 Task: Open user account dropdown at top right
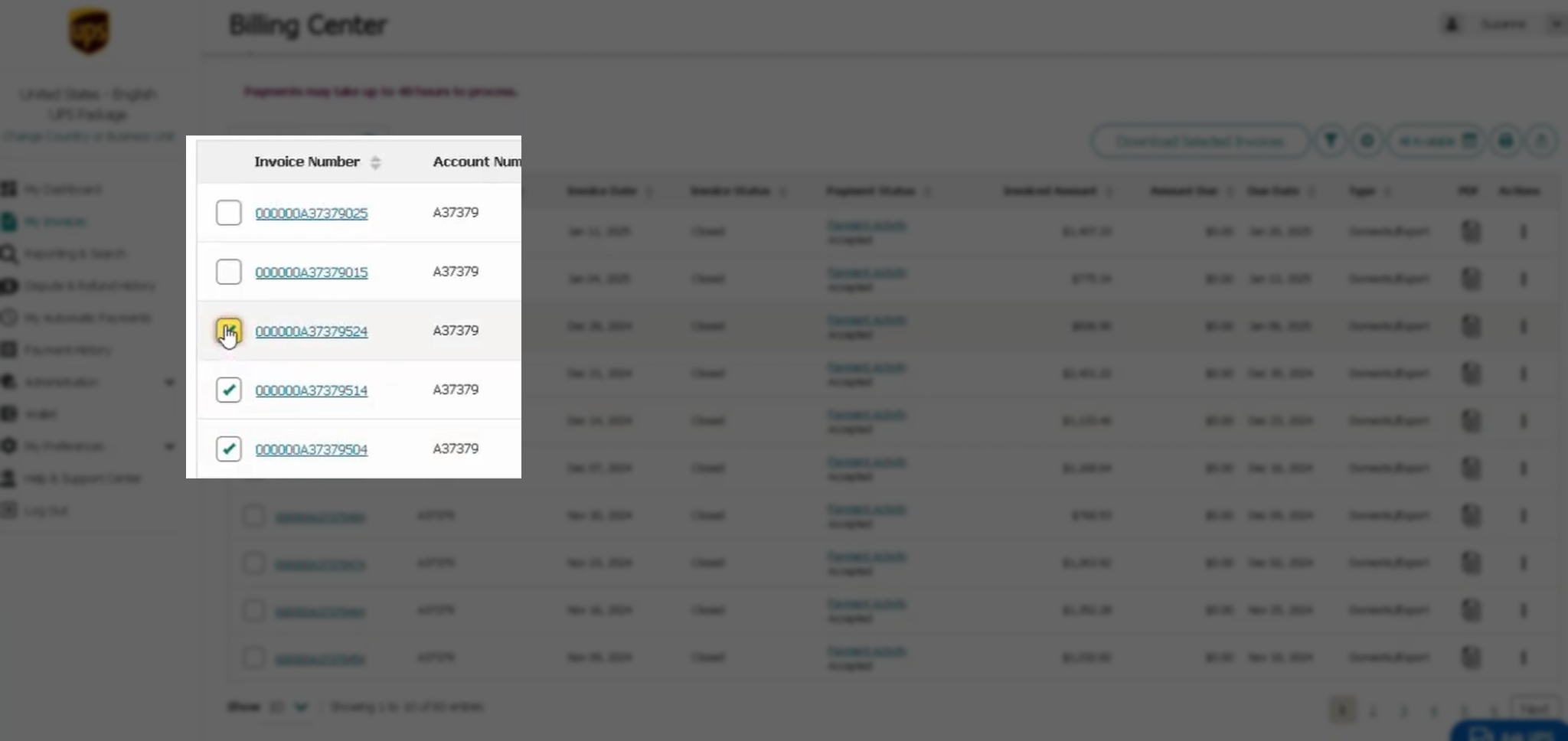1555,24
